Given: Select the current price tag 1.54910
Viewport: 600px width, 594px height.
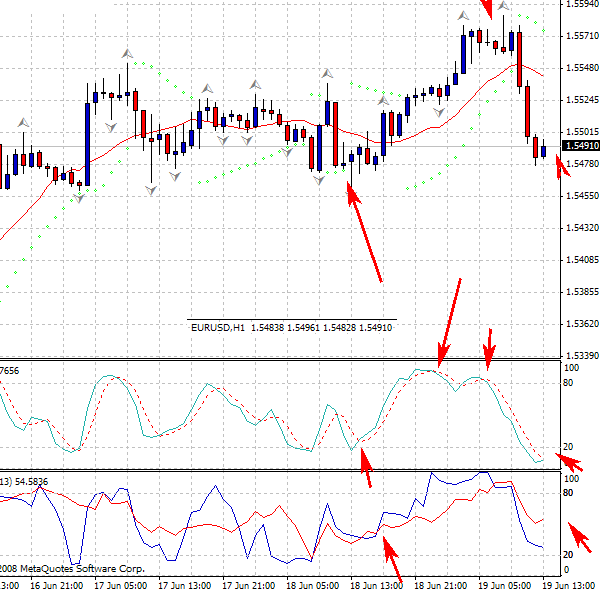Looking at the screenshot, I should [x=581, y=146].
